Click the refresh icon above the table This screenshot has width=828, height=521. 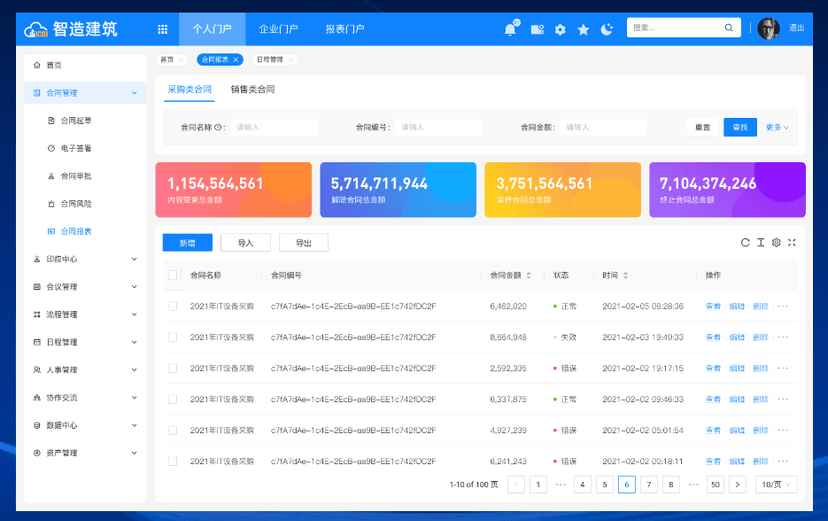745,242
